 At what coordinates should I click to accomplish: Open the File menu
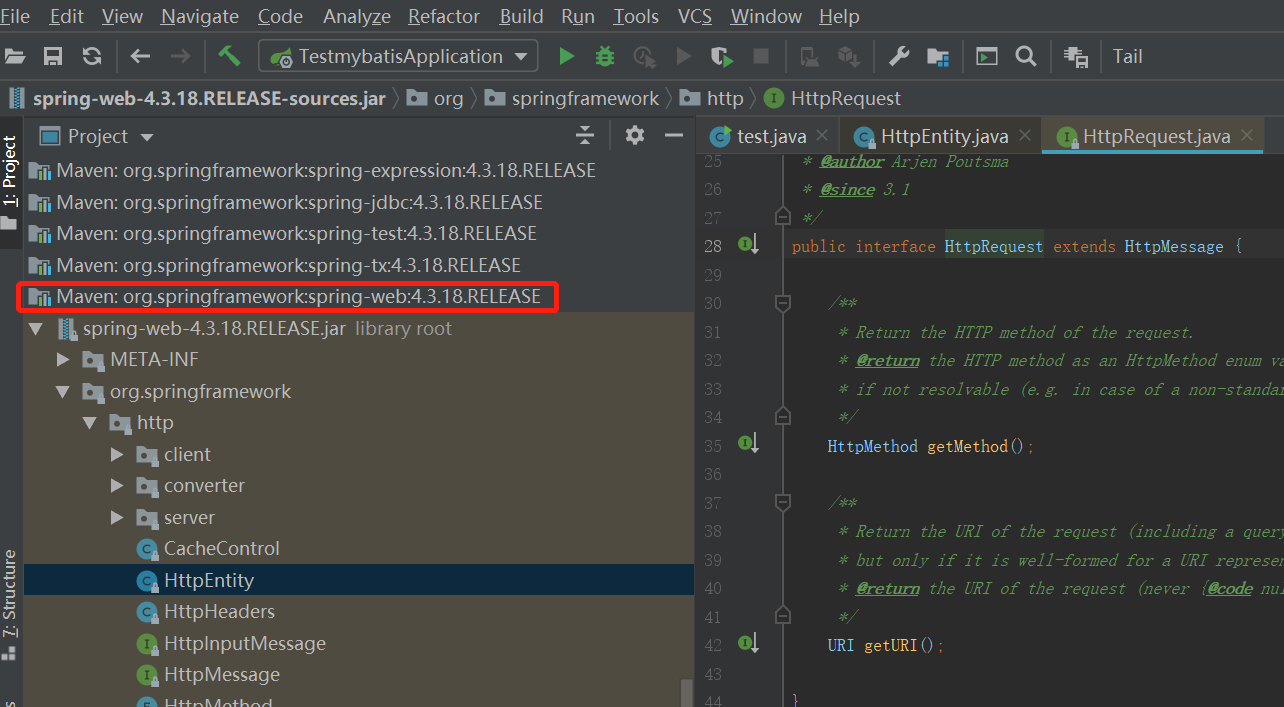click(x=15, y=16)
